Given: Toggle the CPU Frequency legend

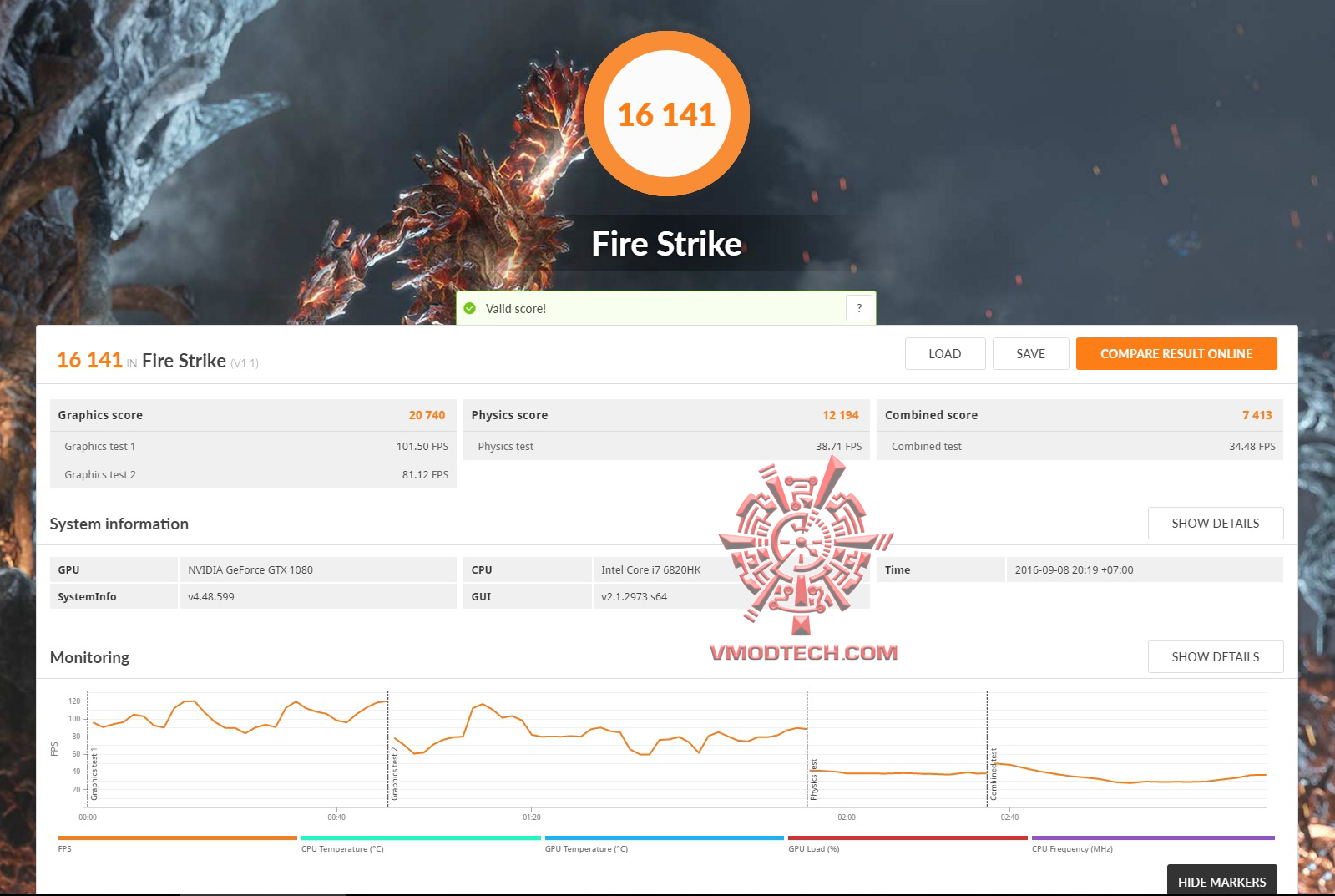Looking at the screenshot, I should tap(1153, 843).
